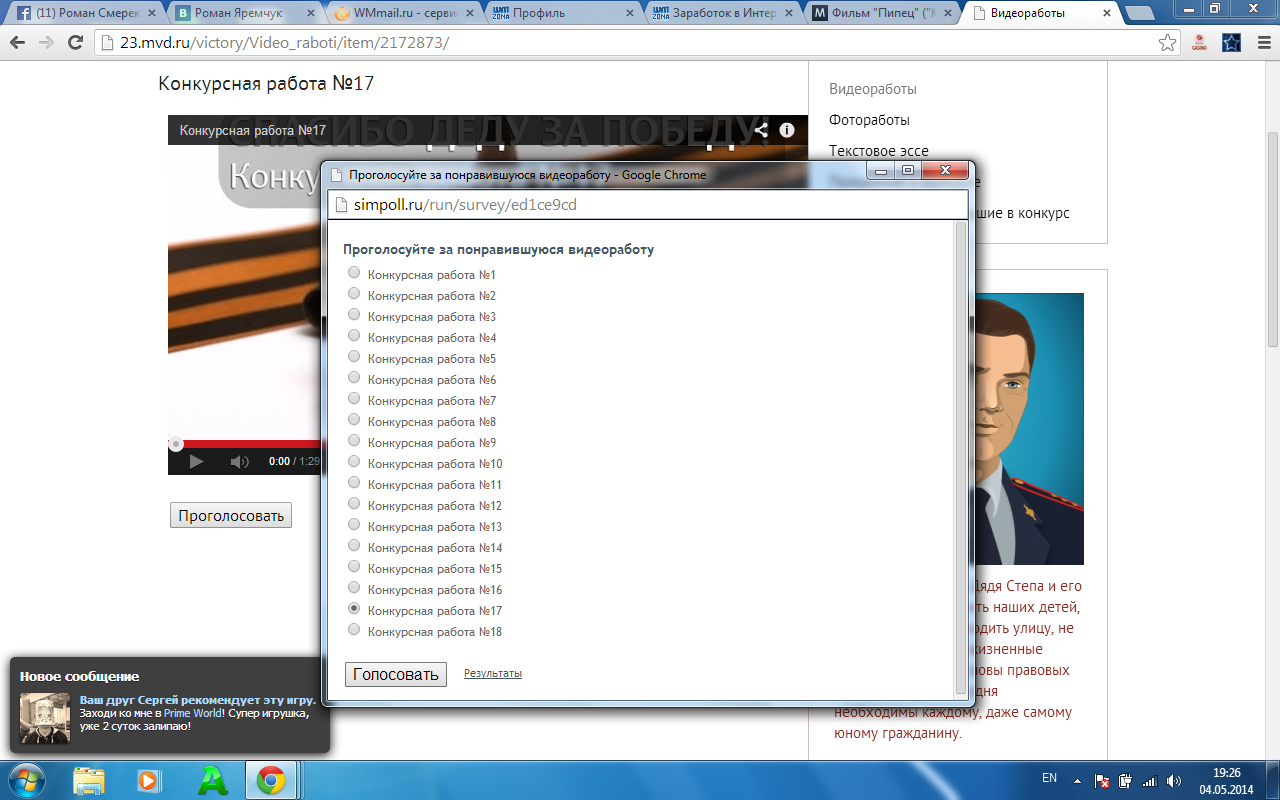Click Проголосовать button on main page
1280x800 pixels.
coord(231,516)
